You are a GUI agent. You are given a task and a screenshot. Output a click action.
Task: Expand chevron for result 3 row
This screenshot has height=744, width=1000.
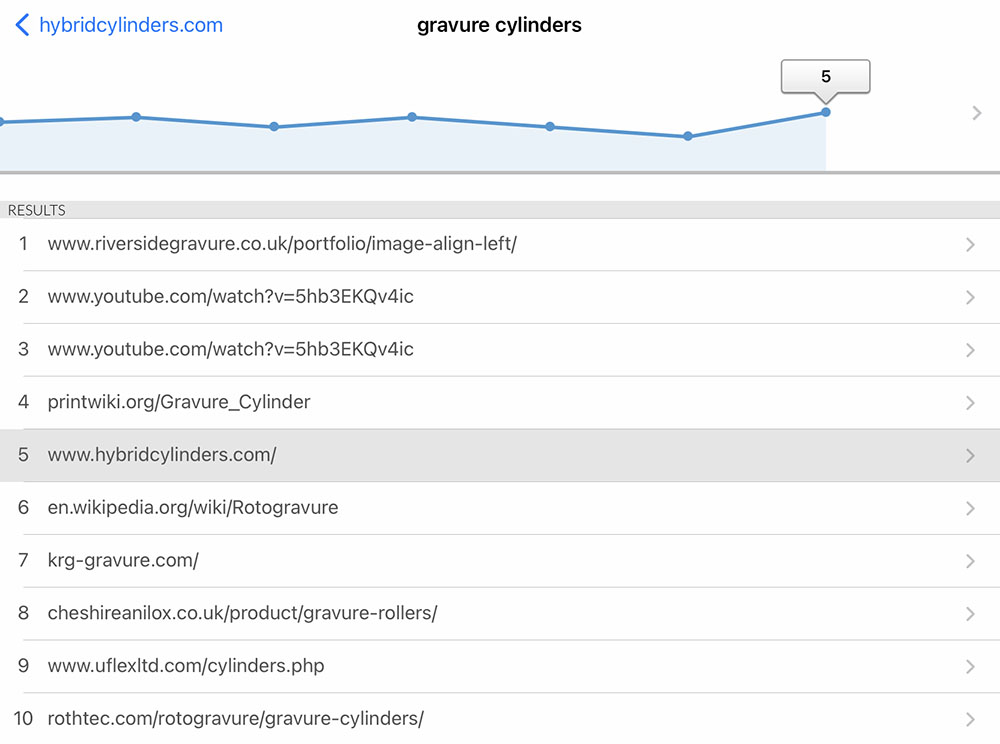(x=970, y=350)
